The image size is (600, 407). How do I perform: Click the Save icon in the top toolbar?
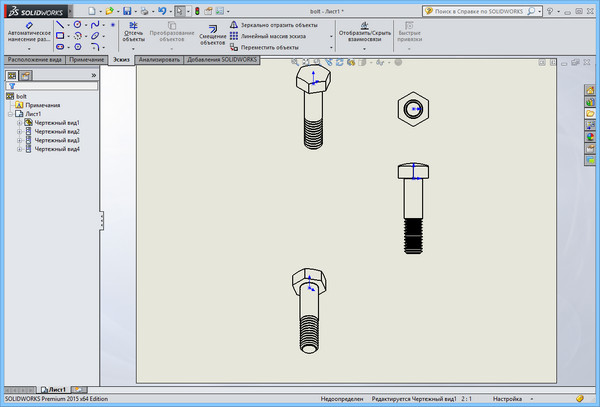(x=127, y=10)
